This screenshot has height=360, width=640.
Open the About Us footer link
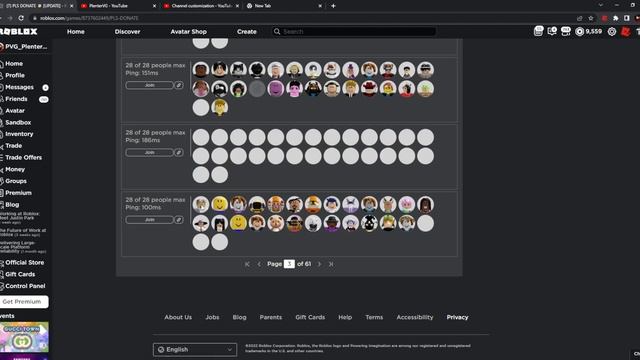click(x=178, y=317)
